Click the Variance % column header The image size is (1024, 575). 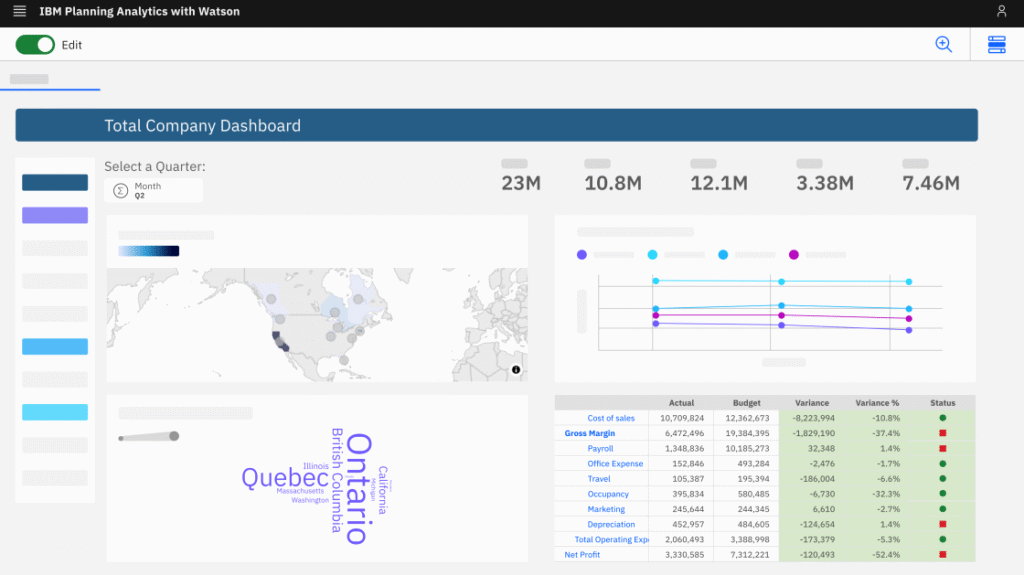877,403
